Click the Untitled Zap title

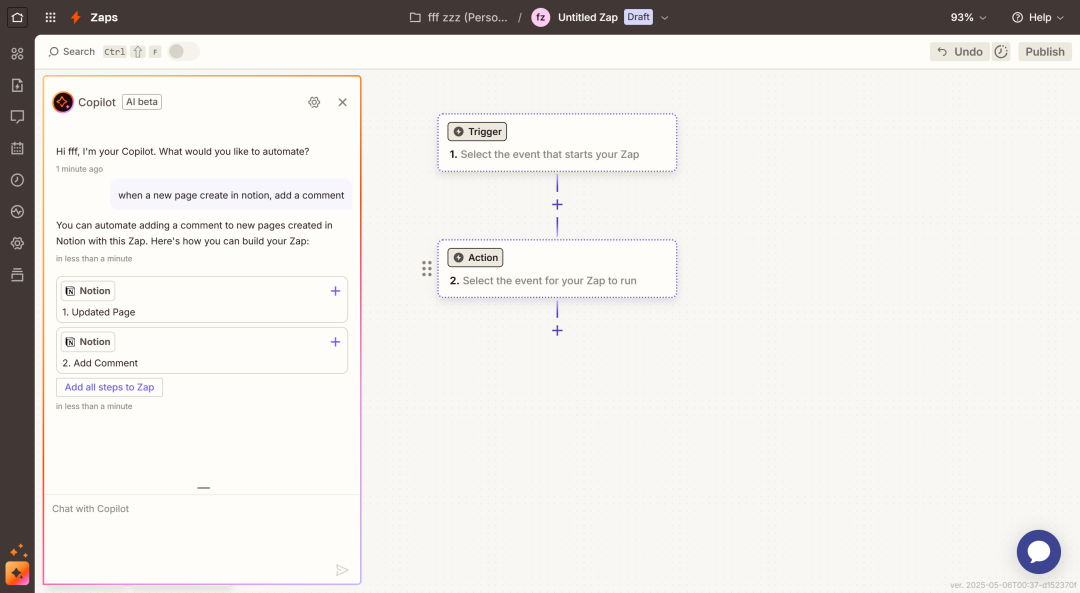click(x=588, y=17)
